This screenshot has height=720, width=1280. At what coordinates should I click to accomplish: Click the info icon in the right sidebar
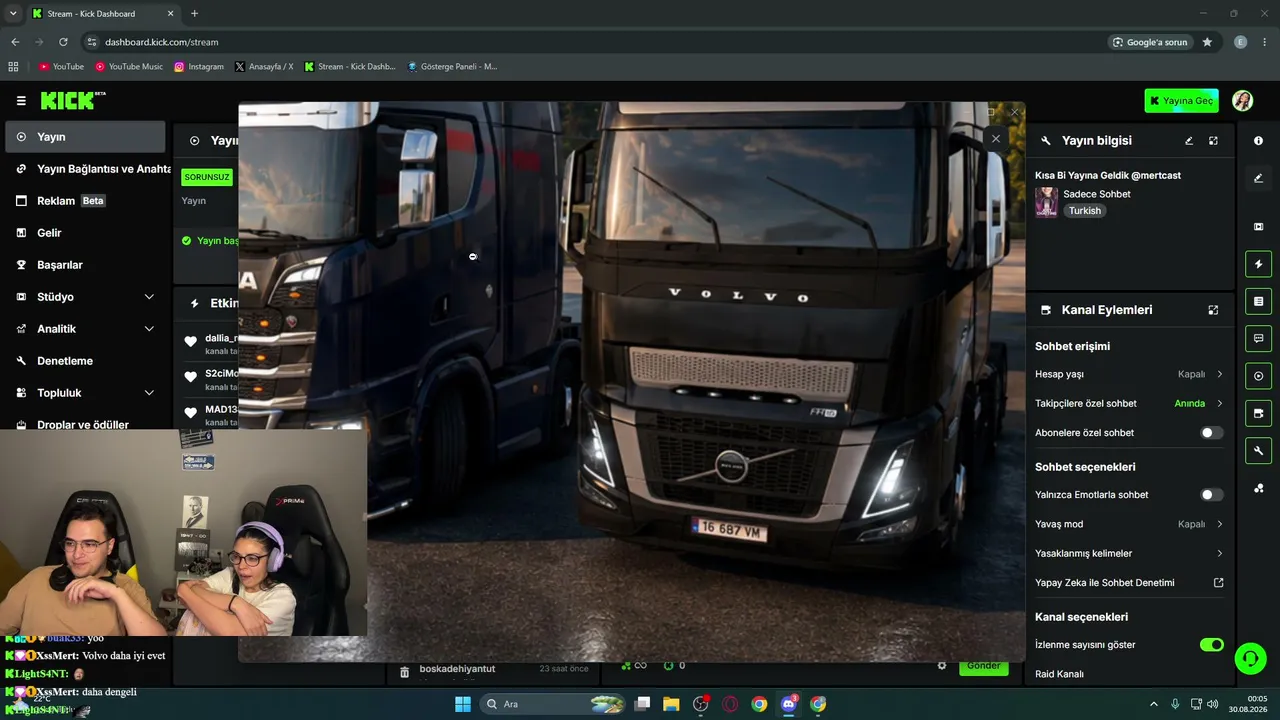[1258, 141]
